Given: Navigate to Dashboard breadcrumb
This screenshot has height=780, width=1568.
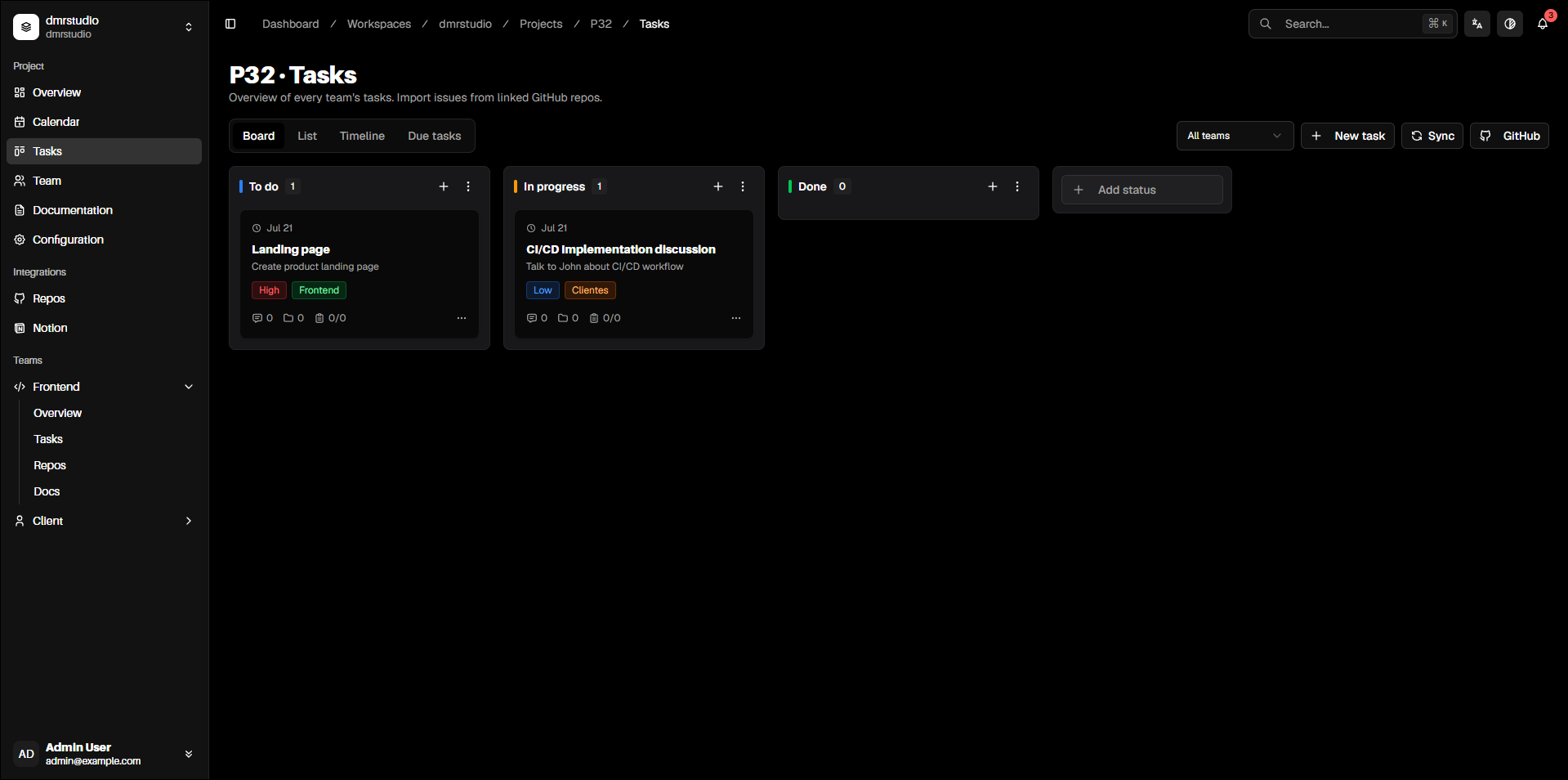Looking at the screenshot, I should tap(290, 24).
